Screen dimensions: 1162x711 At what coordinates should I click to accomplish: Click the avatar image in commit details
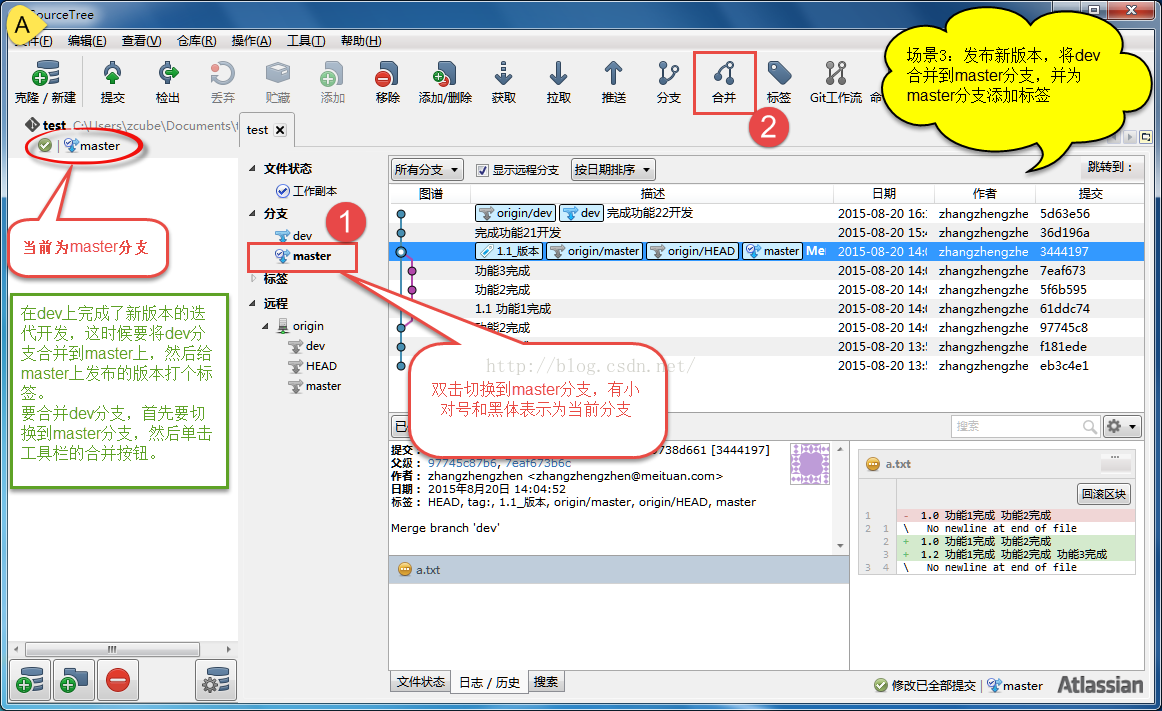[x=810, y=464]
